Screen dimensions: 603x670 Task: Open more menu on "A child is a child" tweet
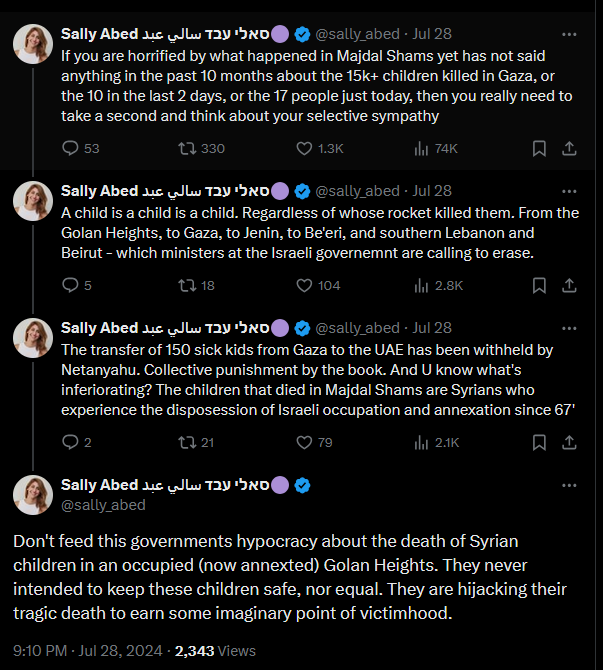[569, 190]
